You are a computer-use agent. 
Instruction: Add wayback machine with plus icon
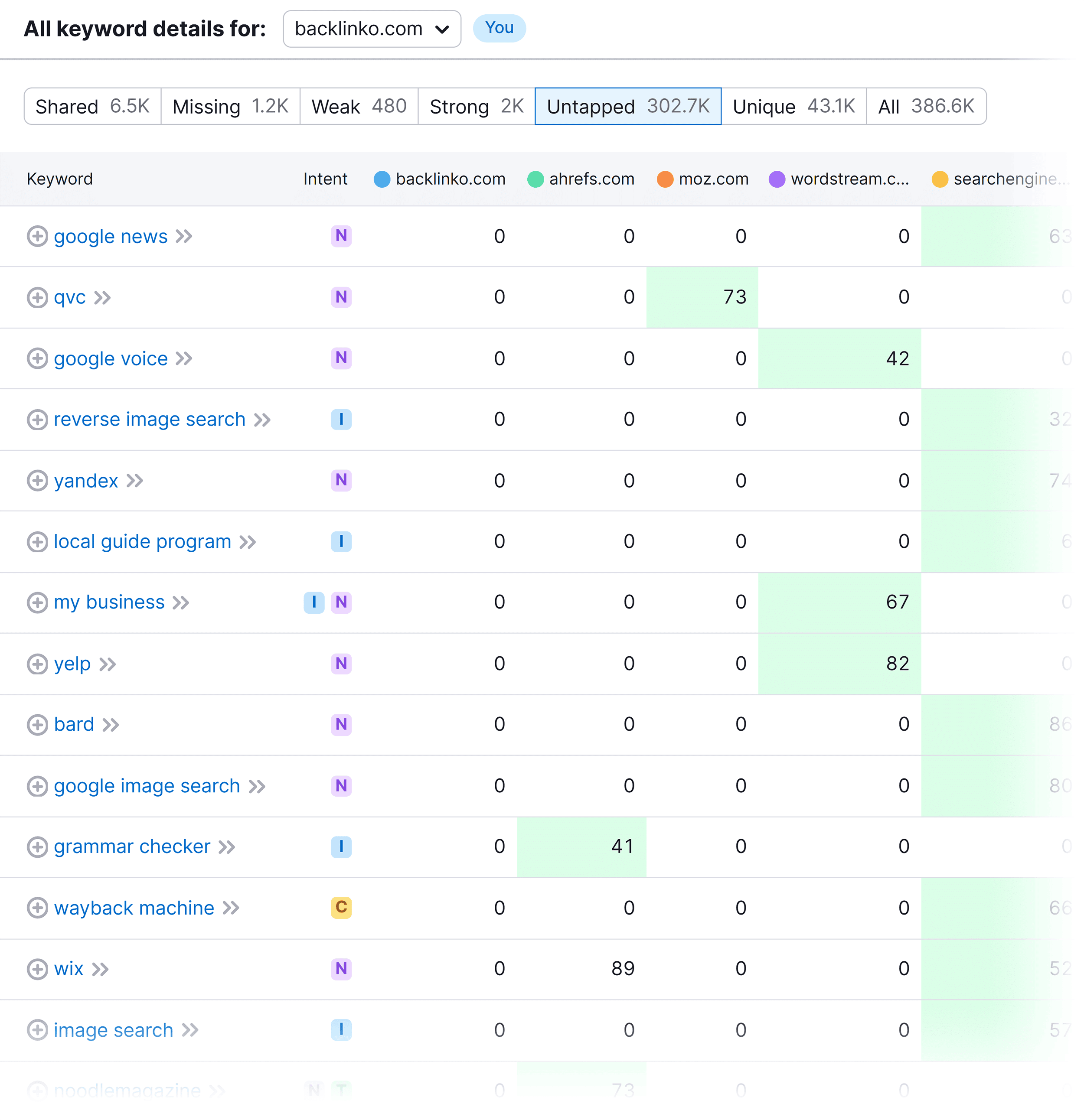[37, 908]
